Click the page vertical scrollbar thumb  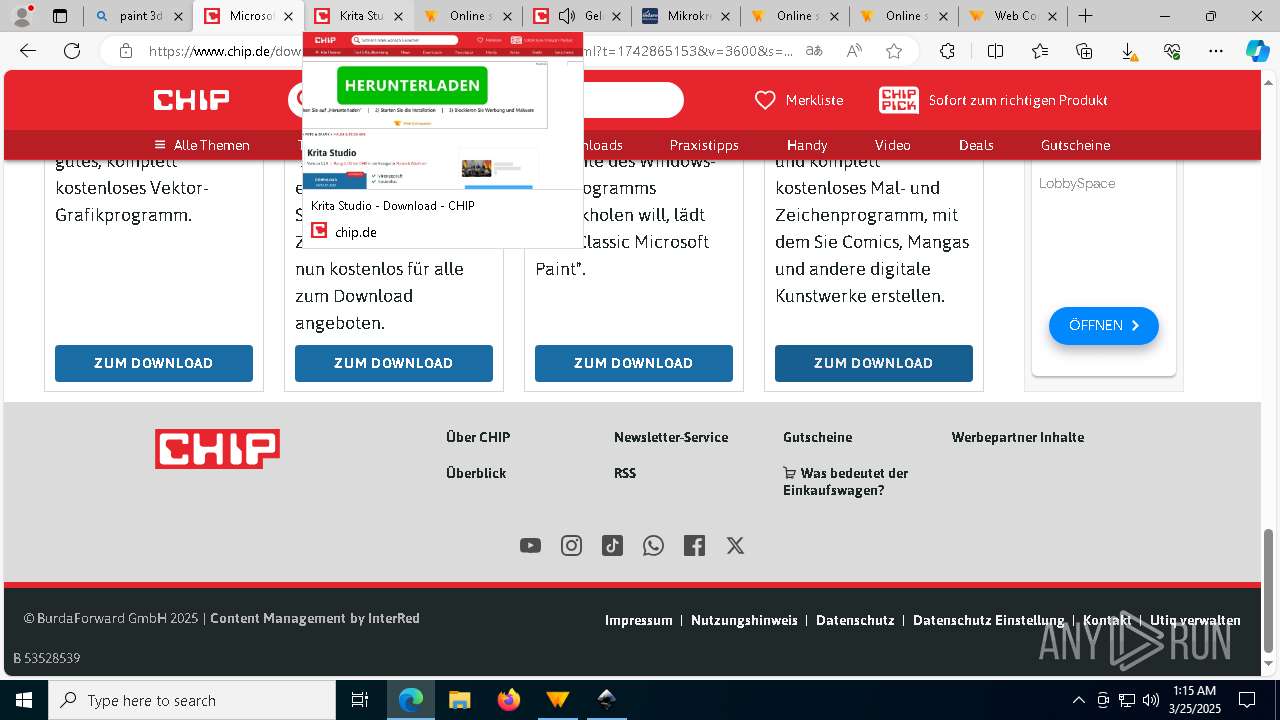(x=1269, y=589)
